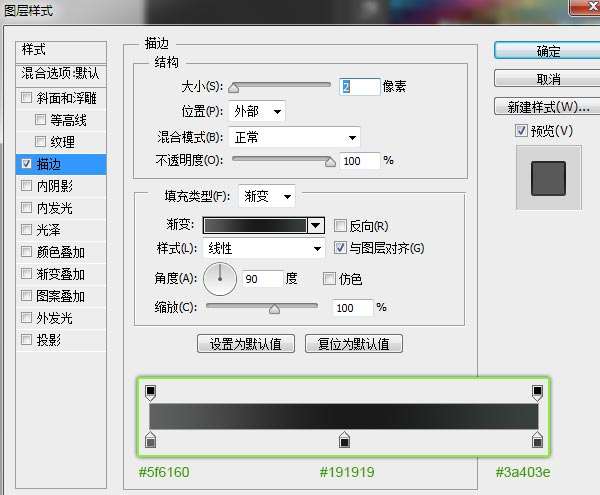
Task: Enable the 斜面和浮雕 checkbox
Action: coord(26,98)
